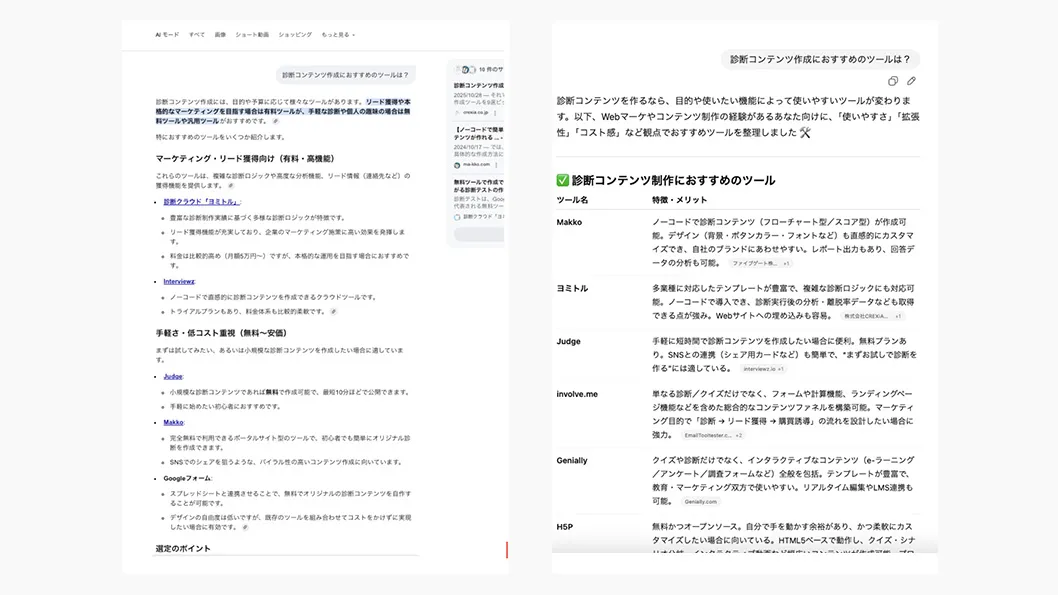
Task: Click the link icon after the Googleフォーム bullets
Action: pyautogui.click(x=246, y=527)
